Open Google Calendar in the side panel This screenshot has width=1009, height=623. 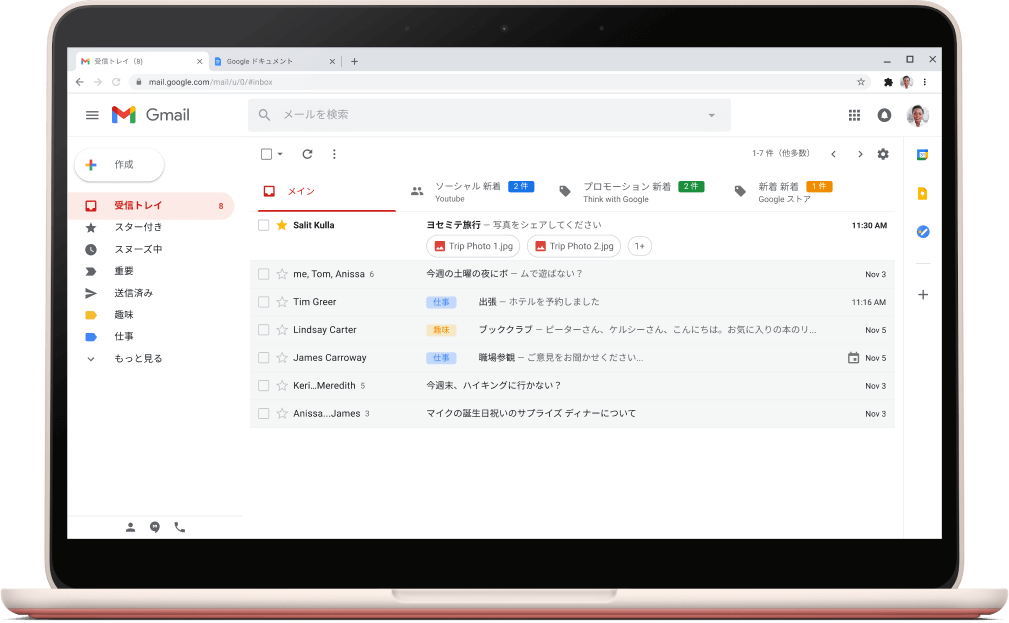923,155
